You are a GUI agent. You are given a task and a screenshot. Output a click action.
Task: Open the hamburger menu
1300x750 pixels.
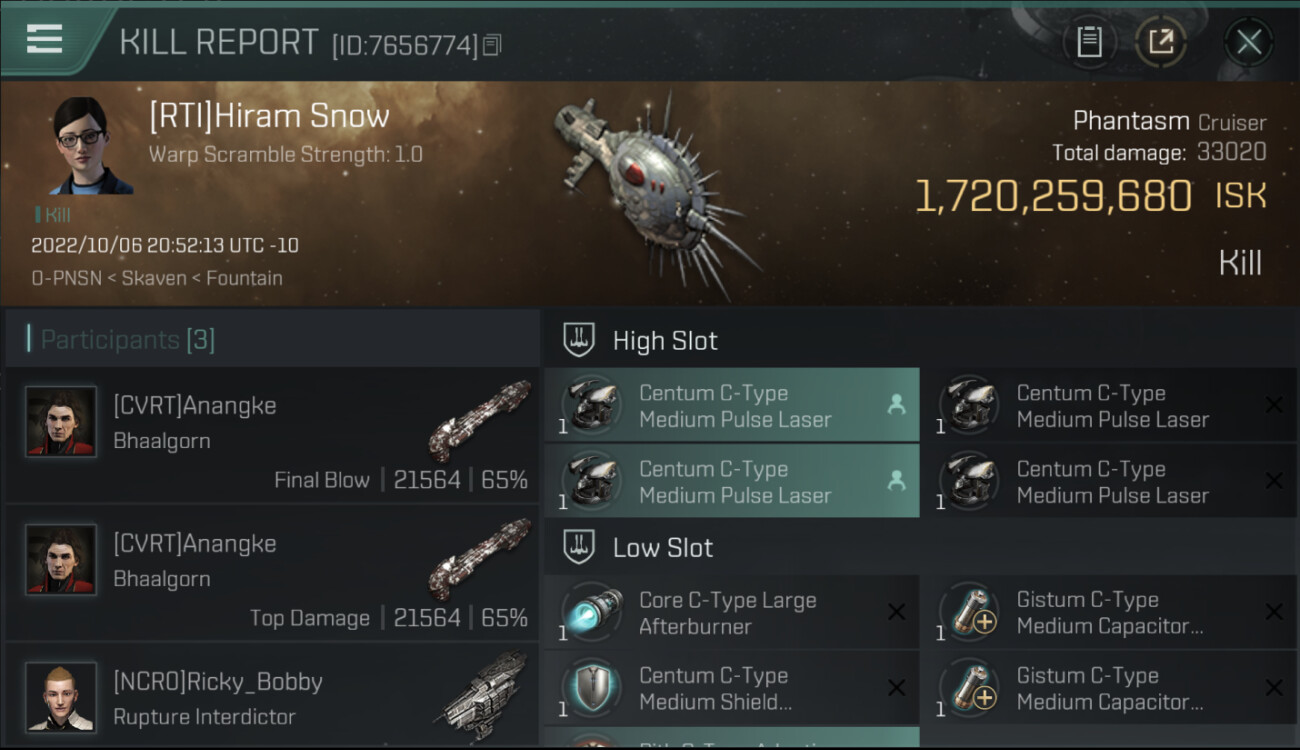click(x=44, y=39)
